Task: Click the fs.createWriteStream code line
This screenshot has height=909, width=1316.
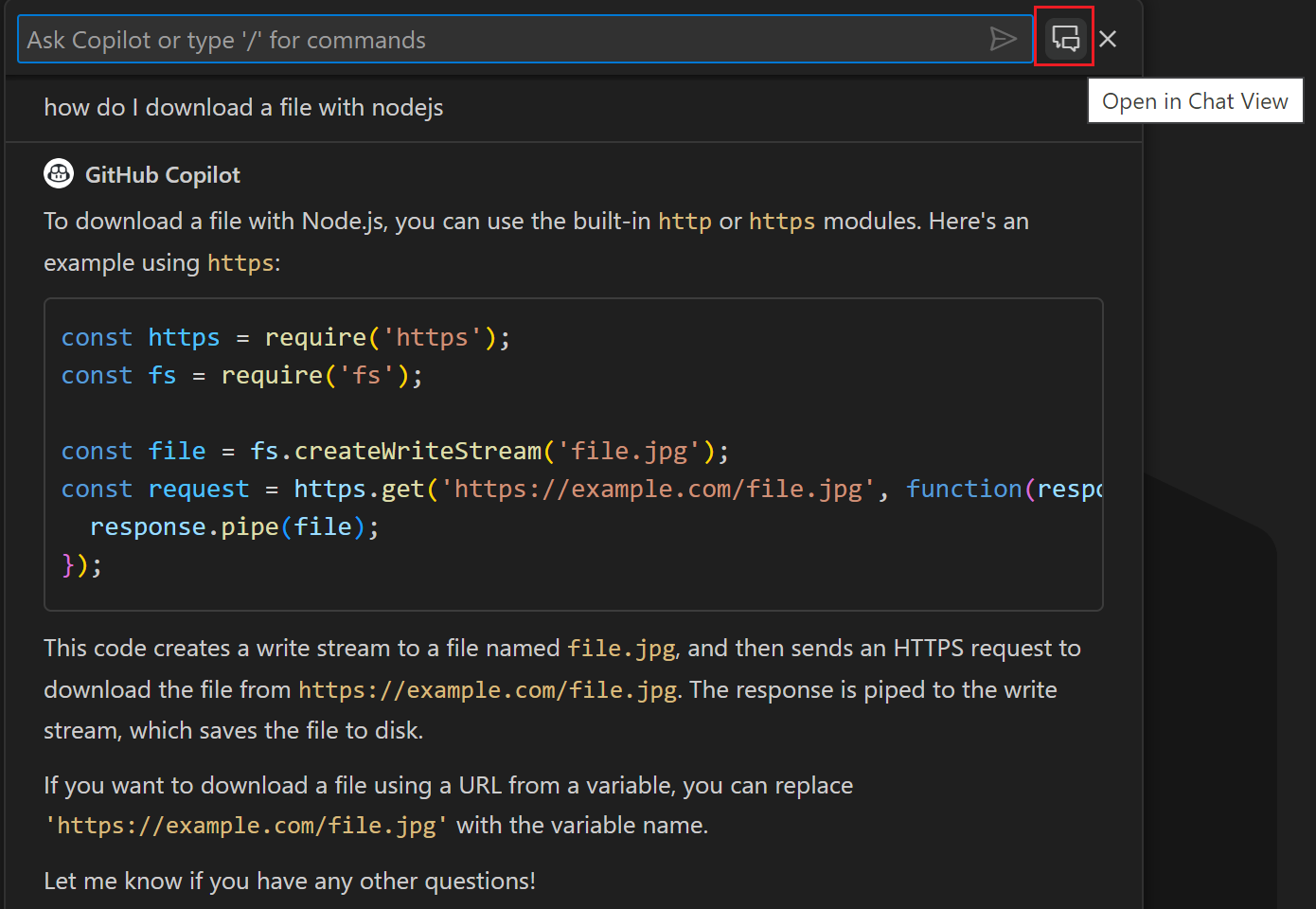Action: (x=394, y=452)
